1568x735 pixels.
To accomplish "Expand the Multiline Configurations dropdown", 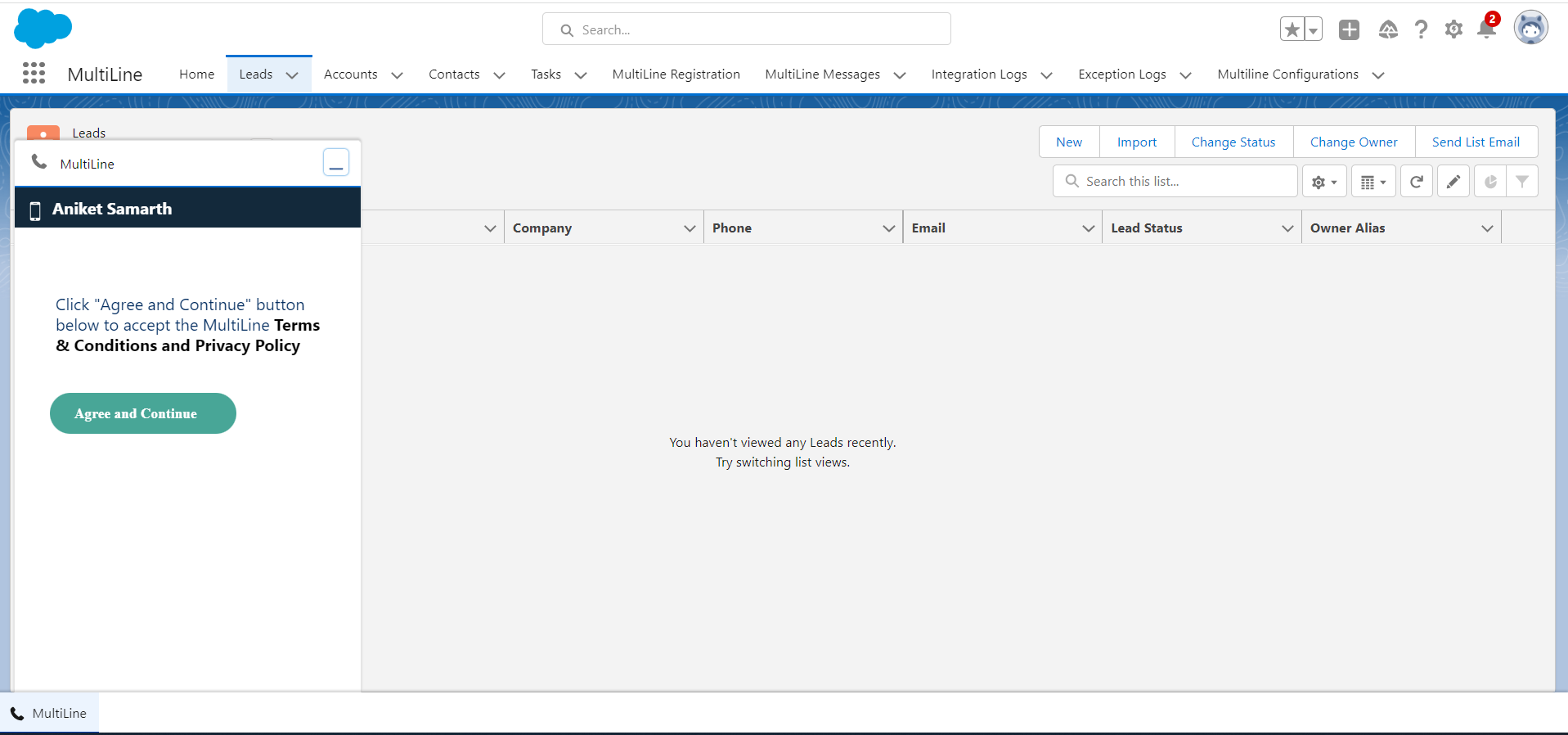I will click(1378, 75).
